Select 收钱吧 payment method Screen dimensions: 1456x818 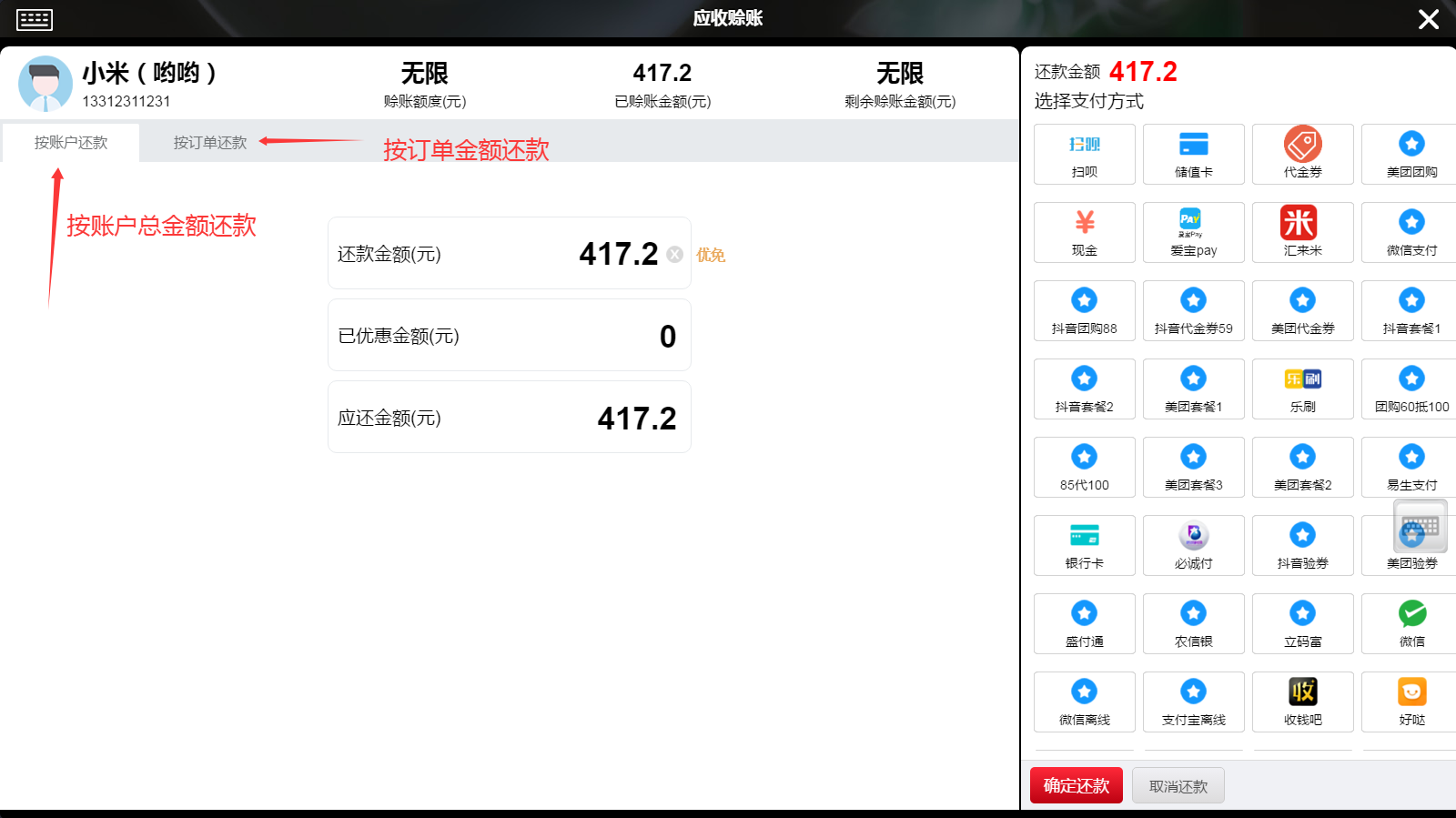point(1302,702)
